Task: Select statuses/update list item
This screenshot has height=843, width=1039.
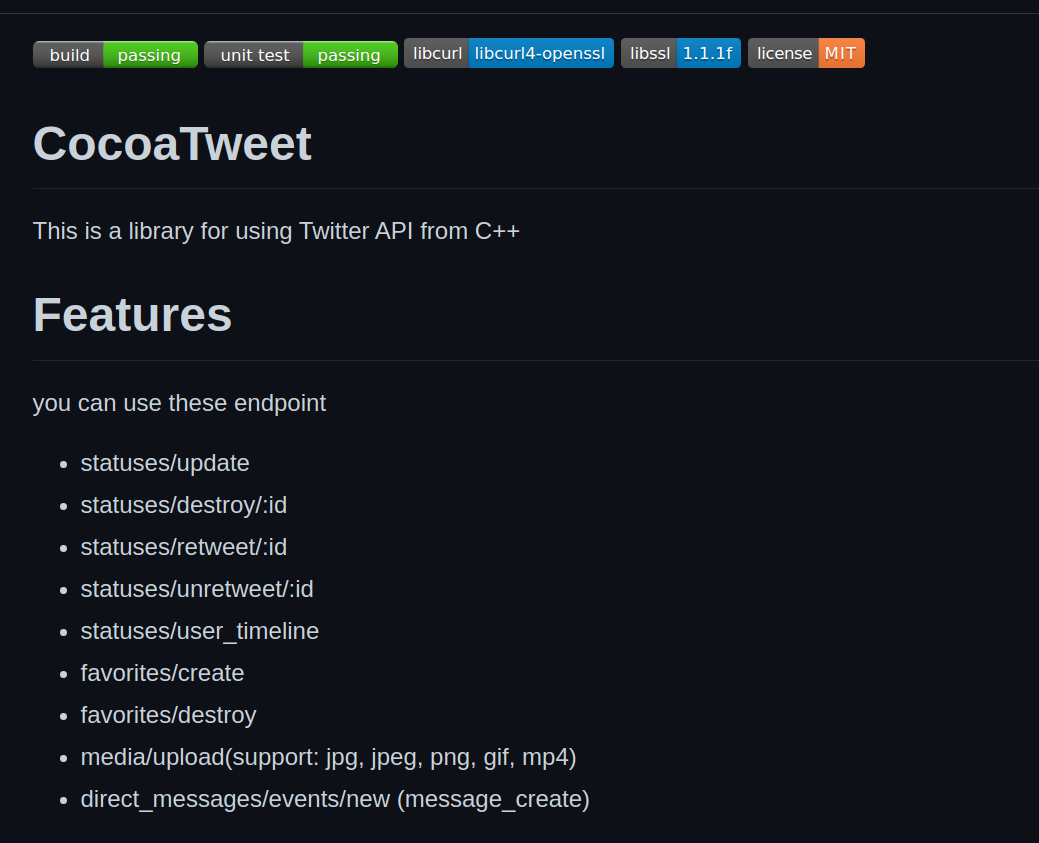Action: 165,463
